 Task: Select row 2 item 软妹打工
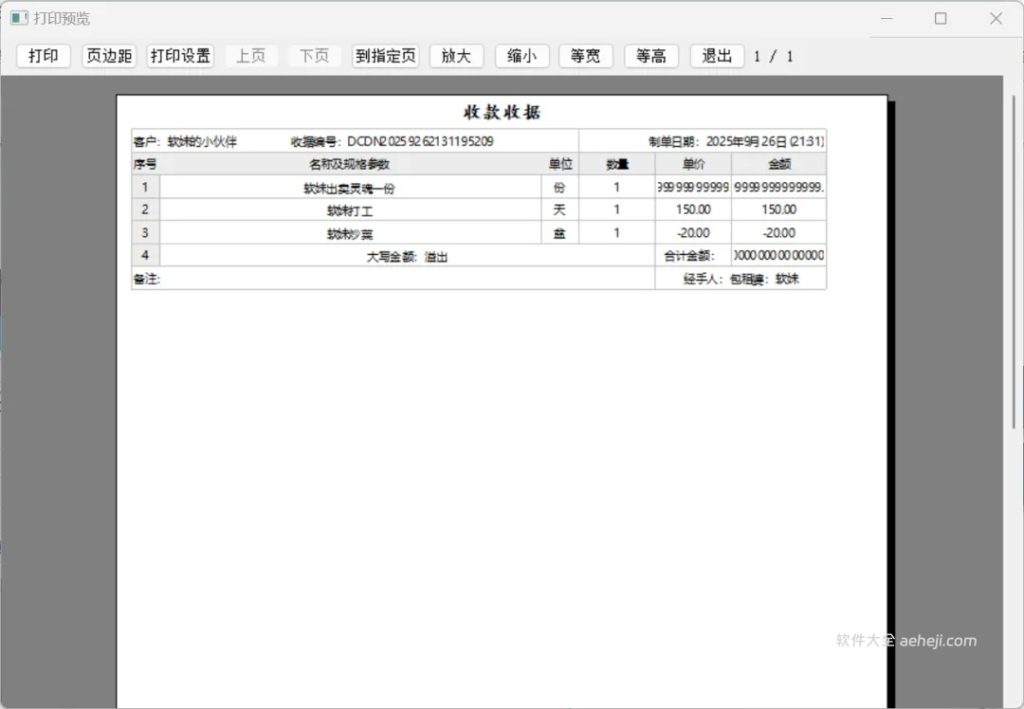[350, 209]
